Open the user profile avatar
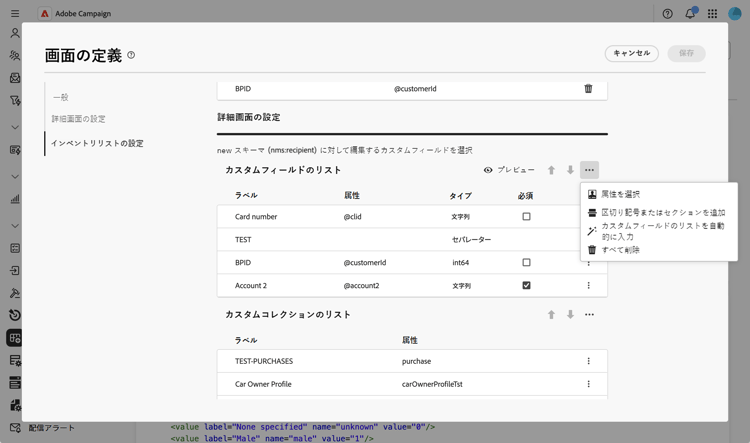 pos(734,14)
